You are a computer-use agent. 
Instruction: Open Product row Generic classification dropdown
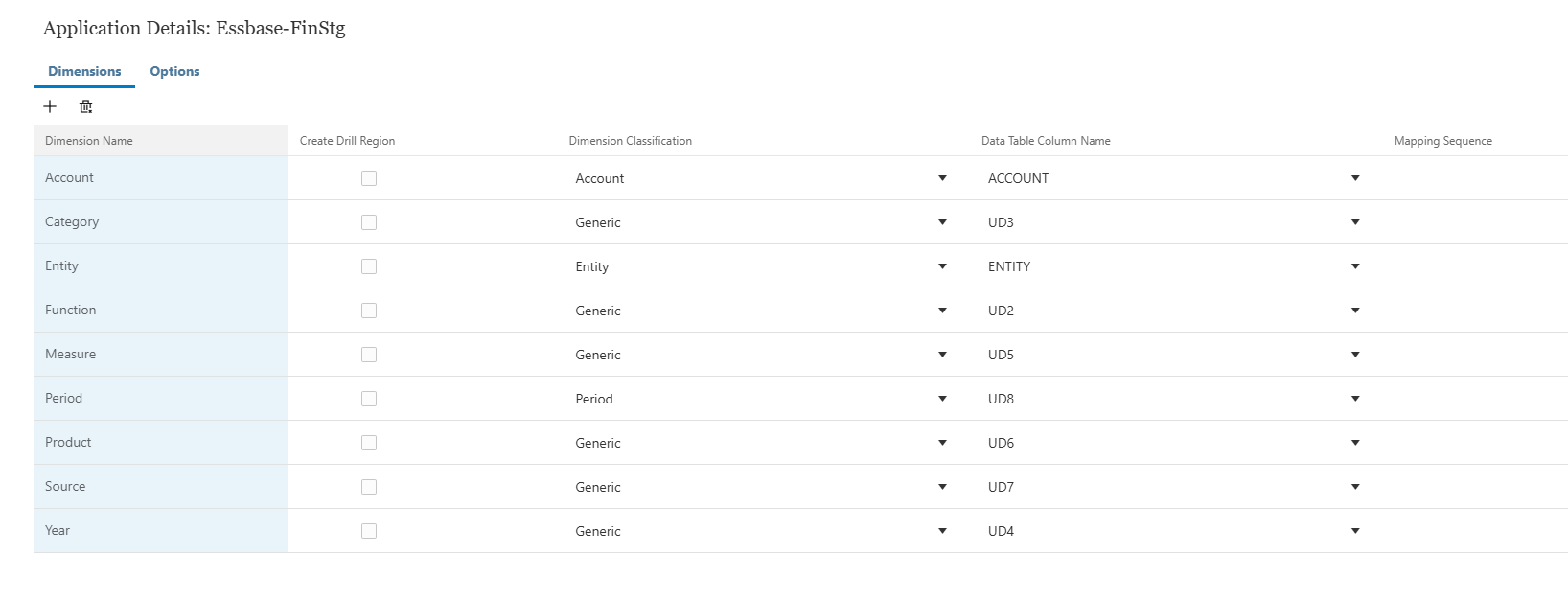942,443
